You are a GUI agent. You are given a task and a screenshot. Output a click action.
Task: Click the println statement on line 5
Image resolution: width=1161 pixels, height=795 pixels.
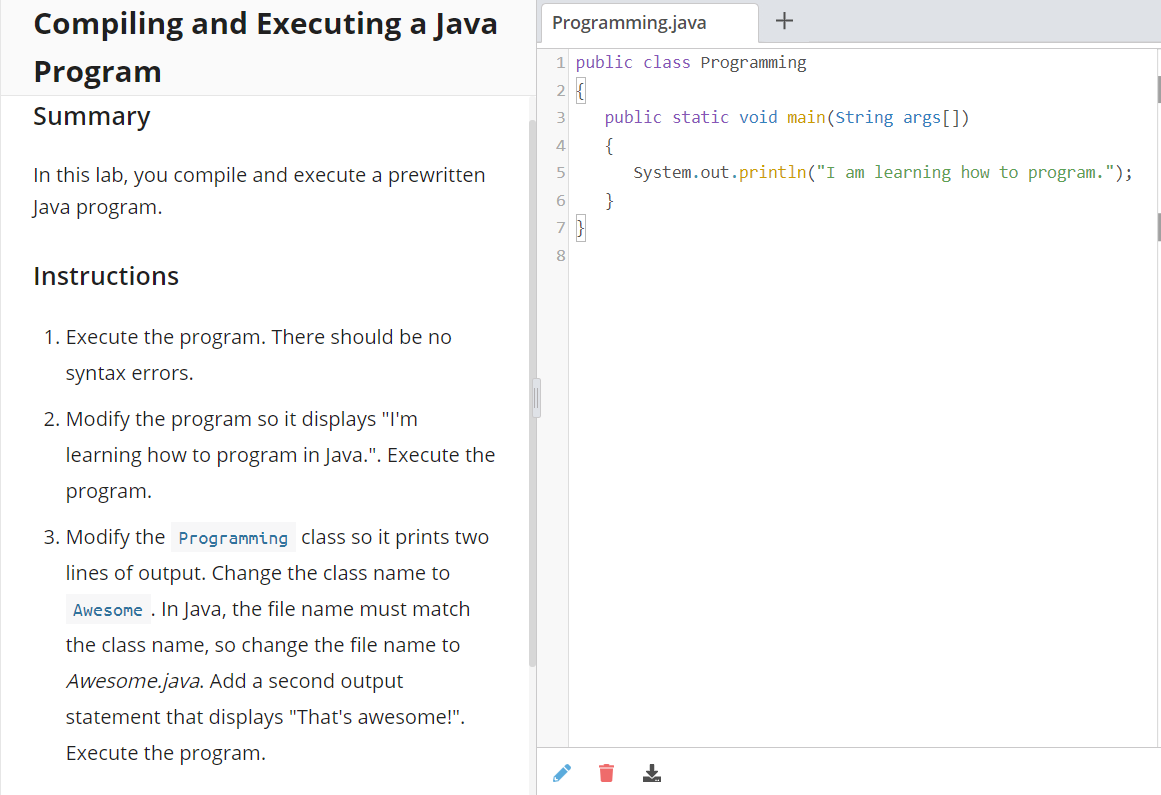coord(770,172)
